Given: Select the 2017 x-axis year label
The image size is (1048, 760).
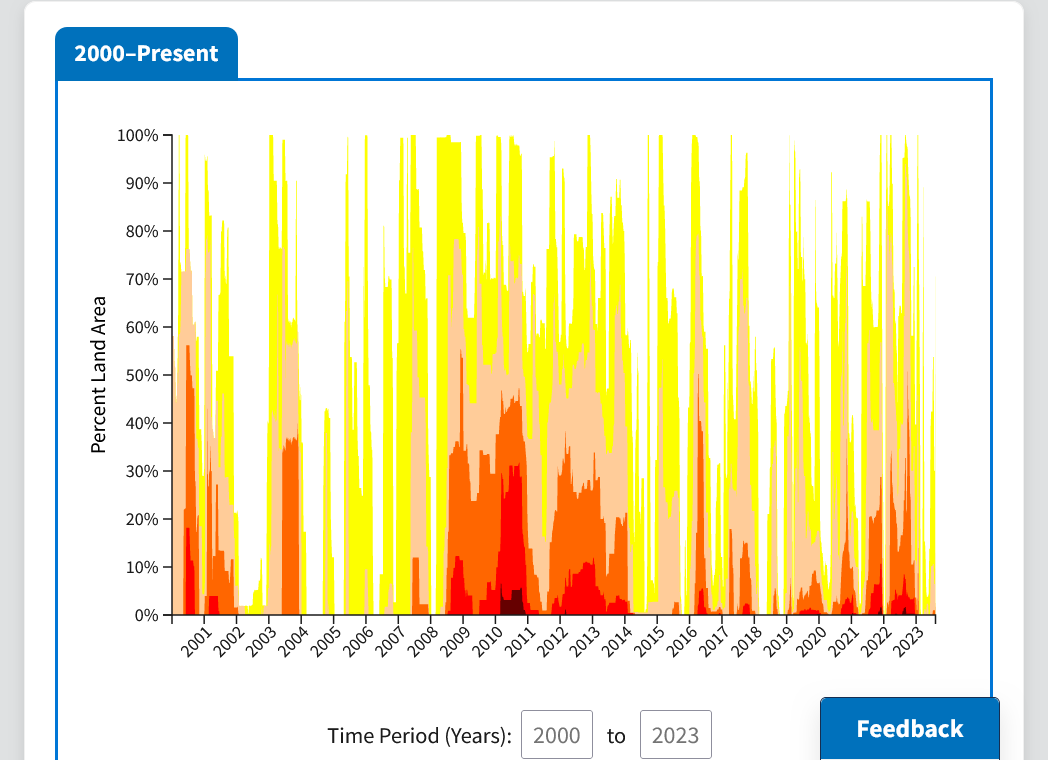Looking at the screenshot, I should [714, 642].
